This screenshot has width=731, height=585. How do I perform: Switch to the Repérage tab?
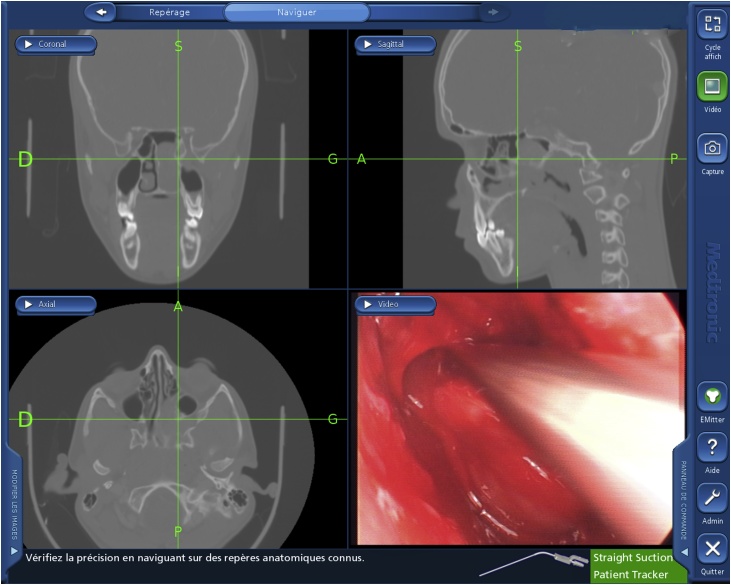point(169,12)
